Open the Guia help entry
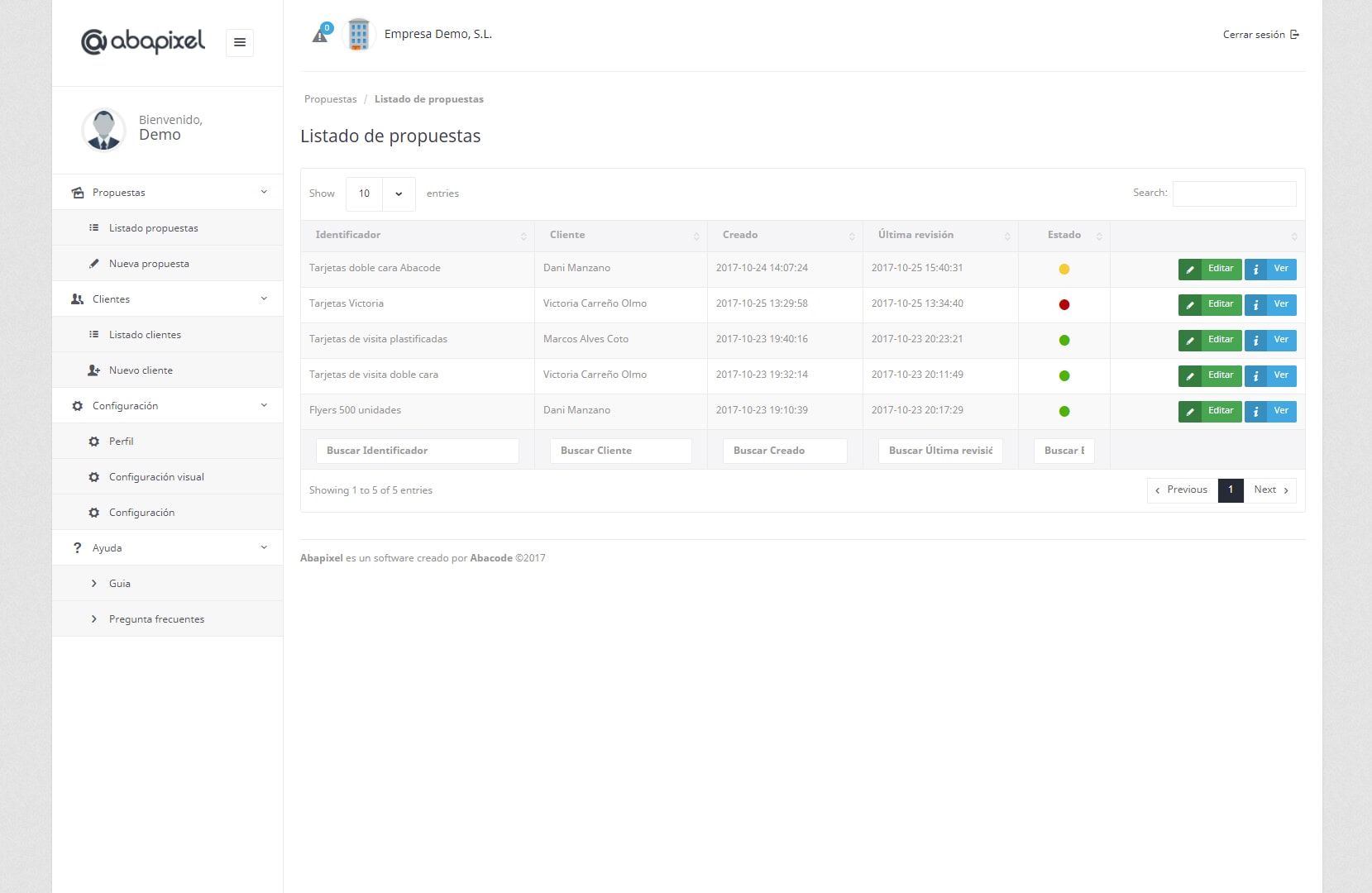 (x=167, y=584)
